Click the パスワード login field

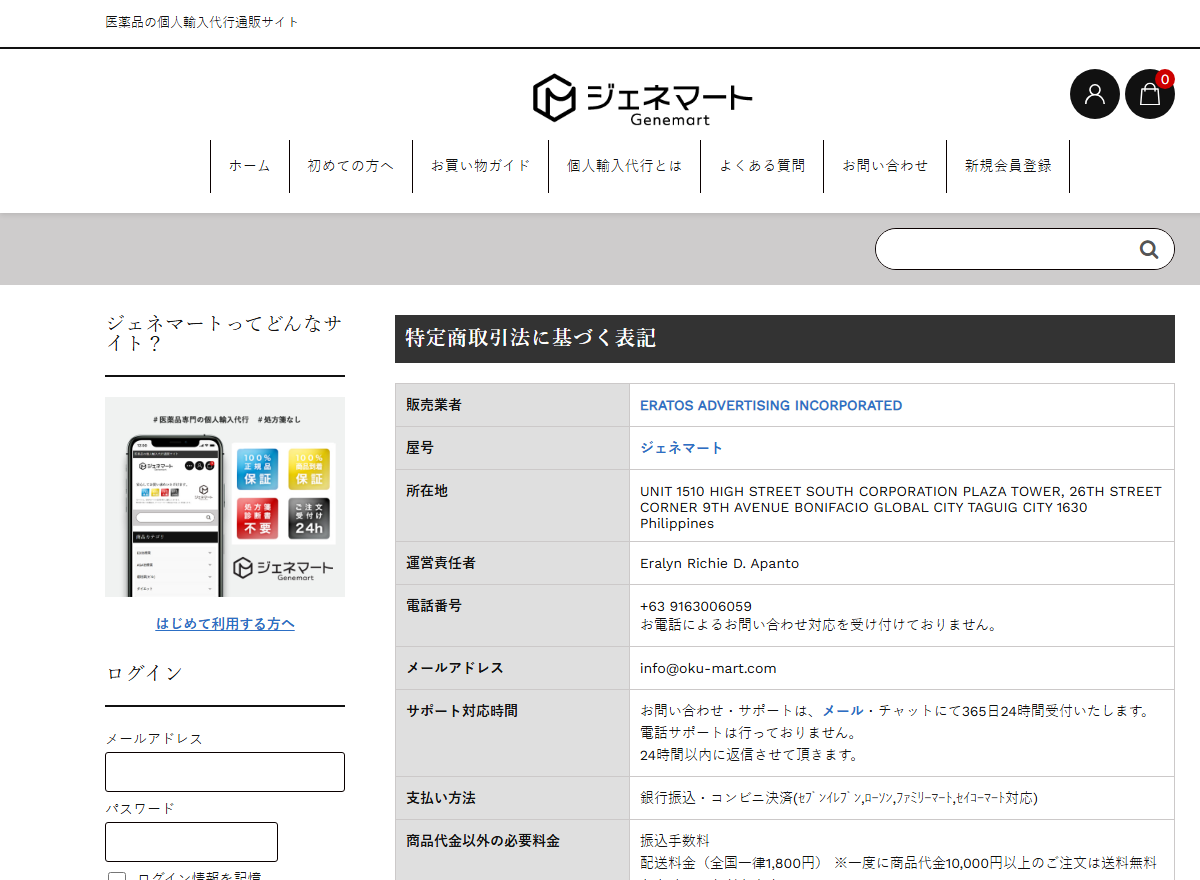pyautogui.click(x=191, y=842)
